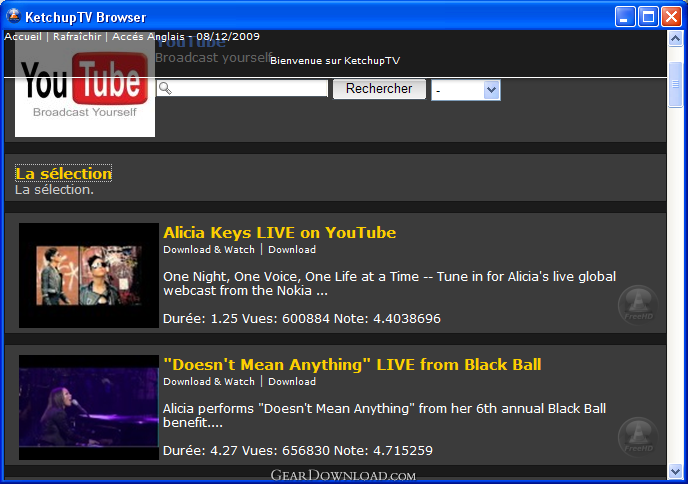The image size is (688, 484).
Task: Click the One Night, One Voice description text
Action: point(389,283)
